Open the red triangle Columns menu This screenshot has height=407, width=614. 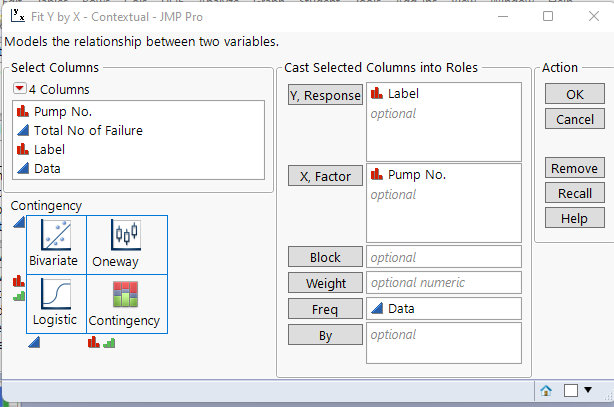pos(19,89)
